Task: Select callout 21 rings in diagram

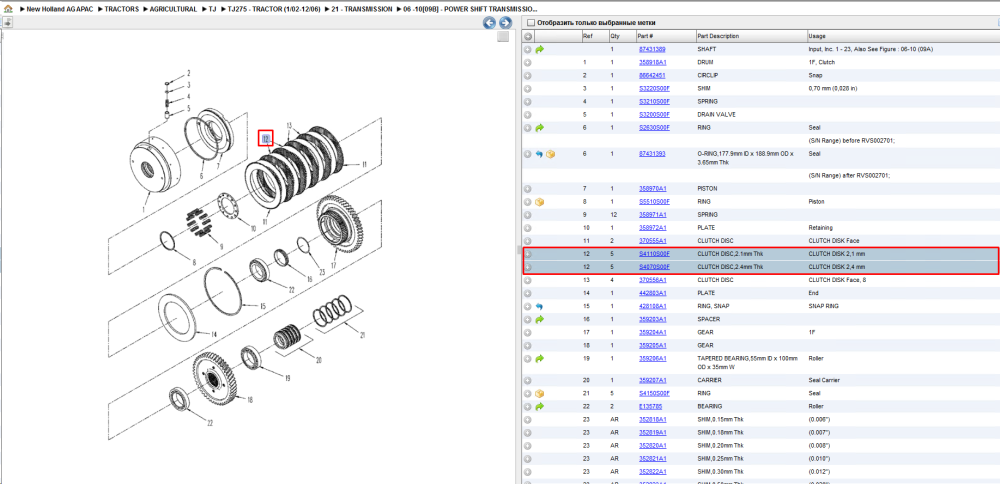Action: pyautogui.click(x=362, y=335)
